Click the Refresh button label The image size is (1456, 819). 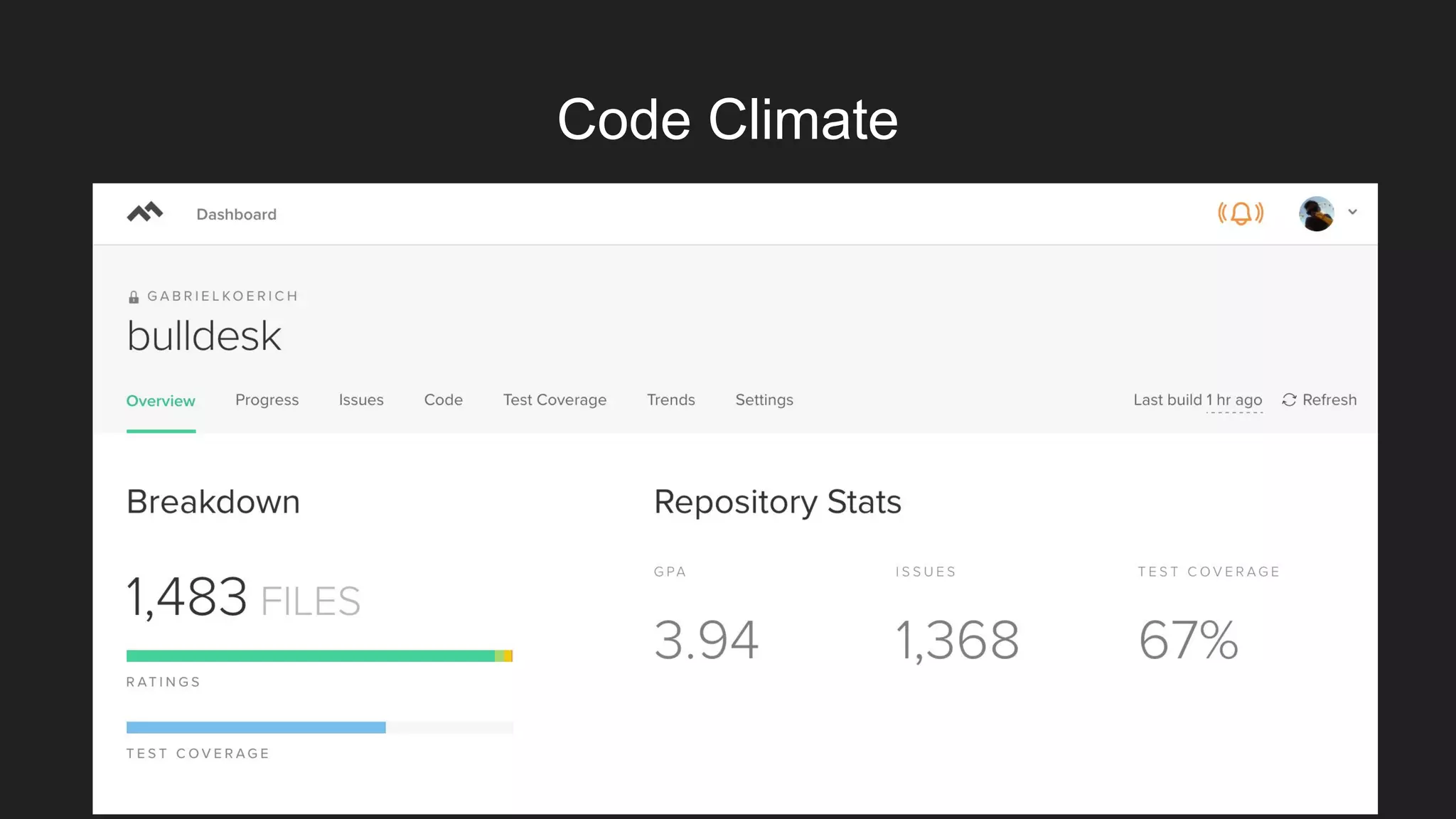coord(1329,400)
